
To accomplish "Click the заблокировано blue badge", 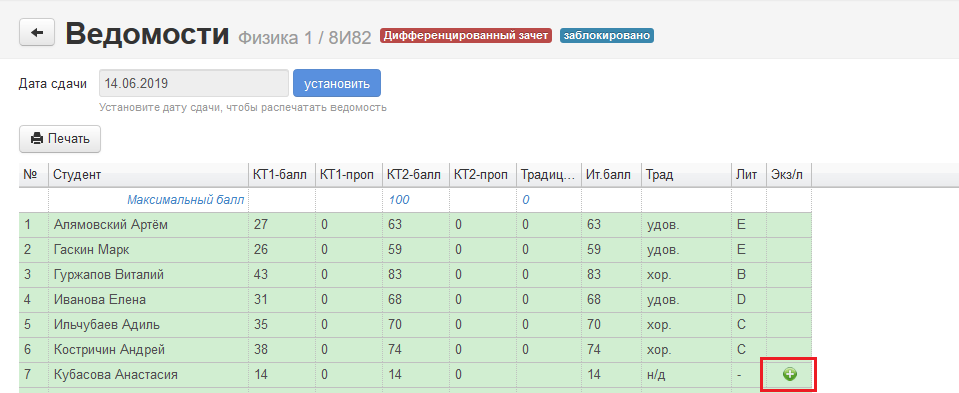I will click(x=607, y=35).
